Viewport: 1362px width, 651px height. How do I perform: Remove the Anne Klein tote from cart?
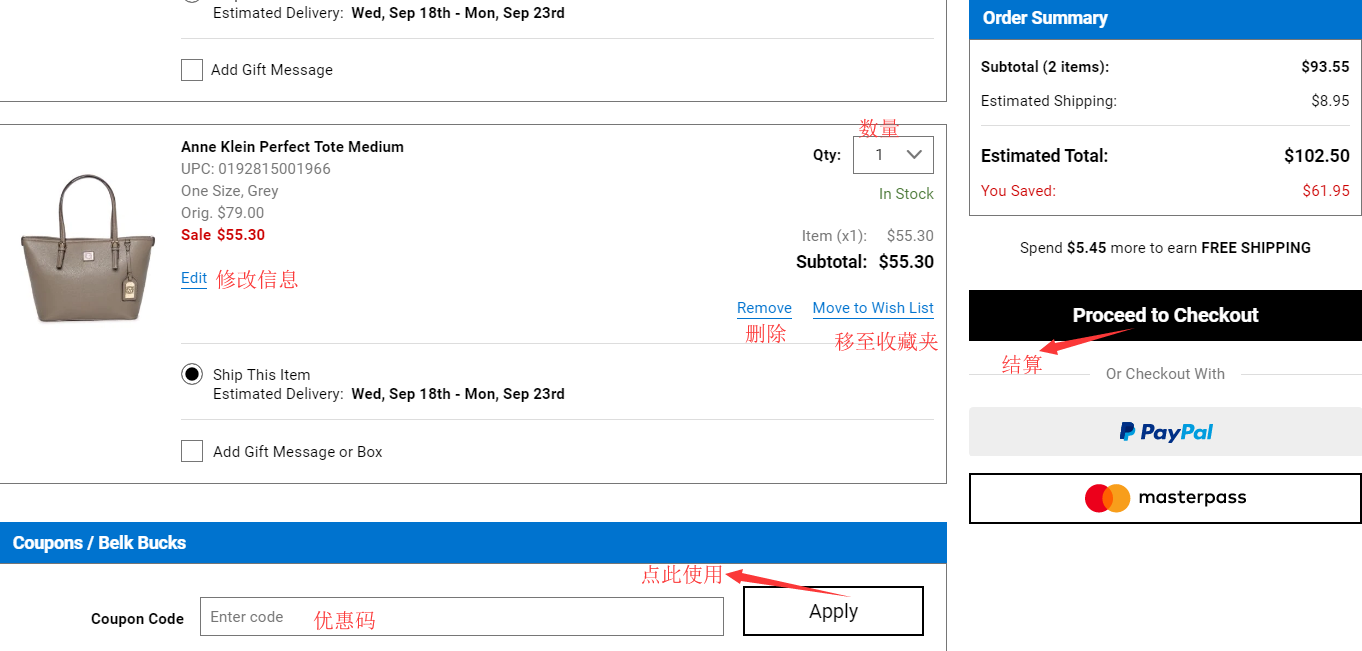click(x=764, y=308)
